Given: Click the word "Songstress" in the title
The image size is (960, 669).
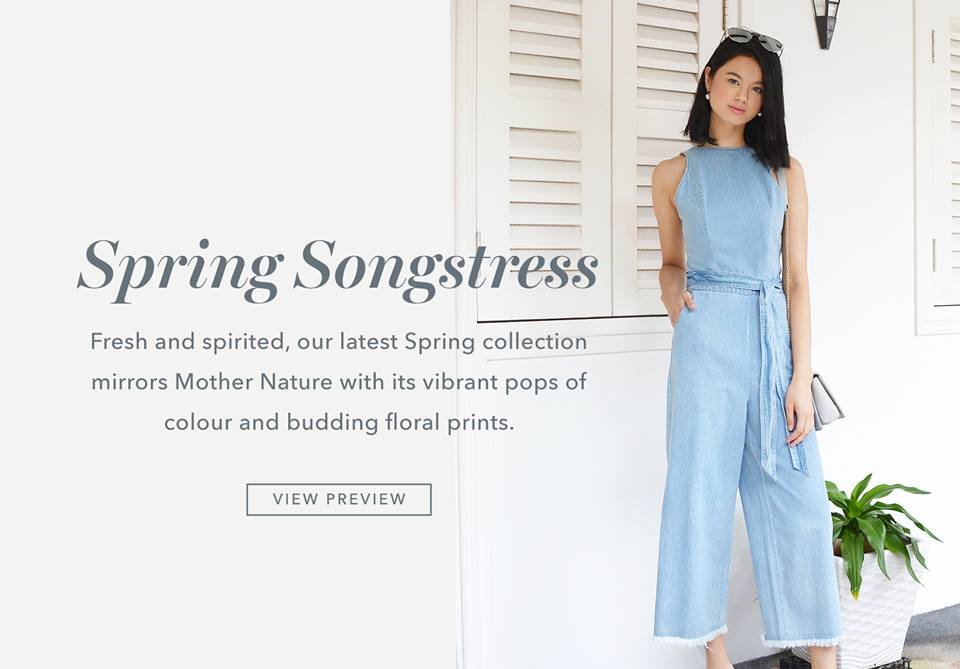Looking at the screenshot, I should pyautogui.click(x=446, y=268).
